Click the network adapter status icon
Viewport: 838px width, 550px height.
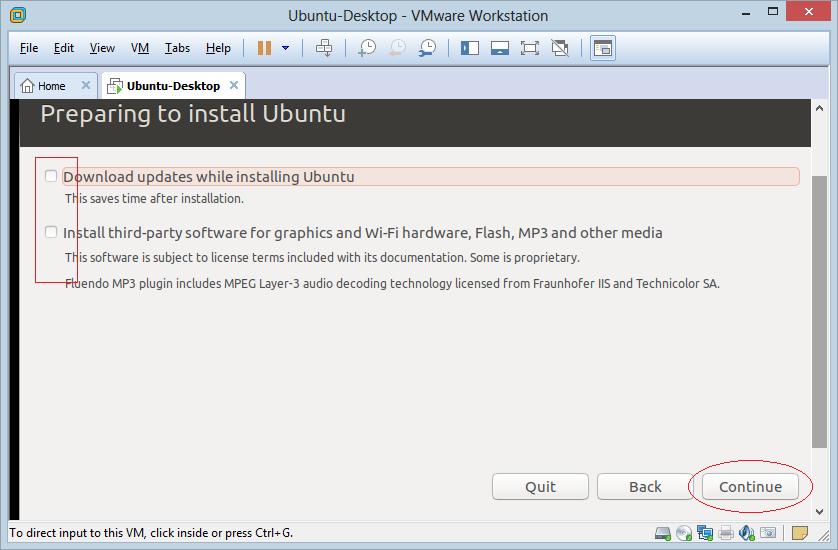(x=705, y=533)
